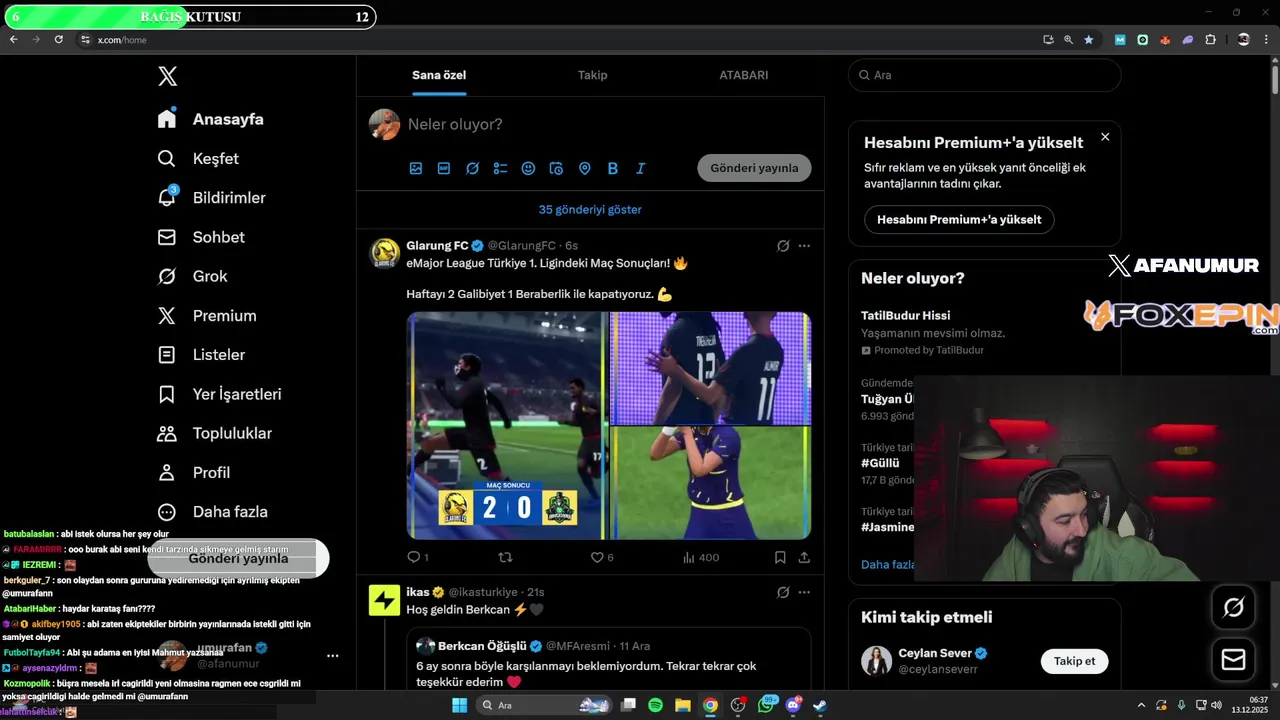The height and width of the screenshot is (720, 1280).
Task: Open Ceylan Sever profile
Action: (934, 653)
